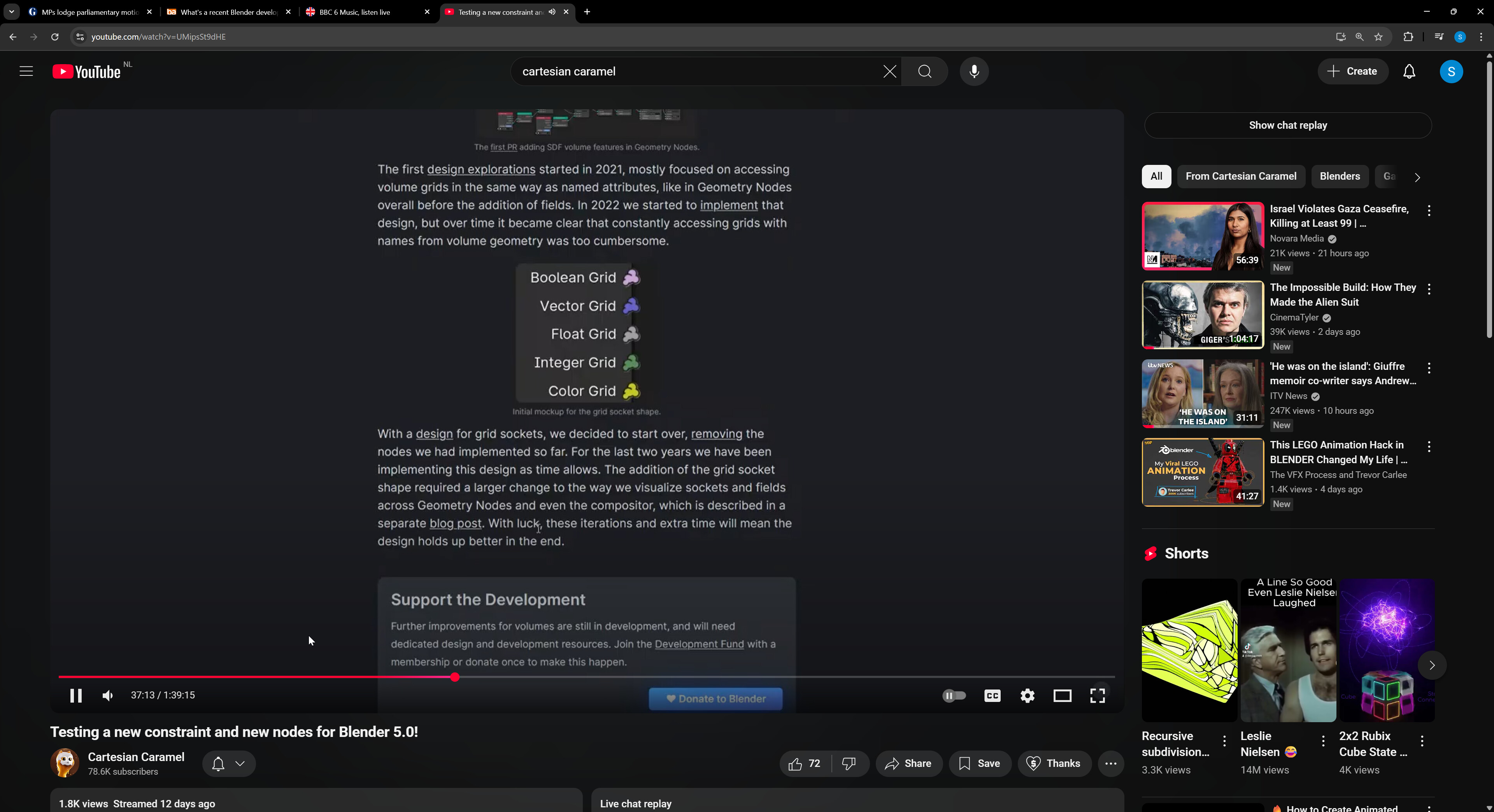Open the notifications bell in the header
Screen dimensions: 1494x812
click(1409, 71)
